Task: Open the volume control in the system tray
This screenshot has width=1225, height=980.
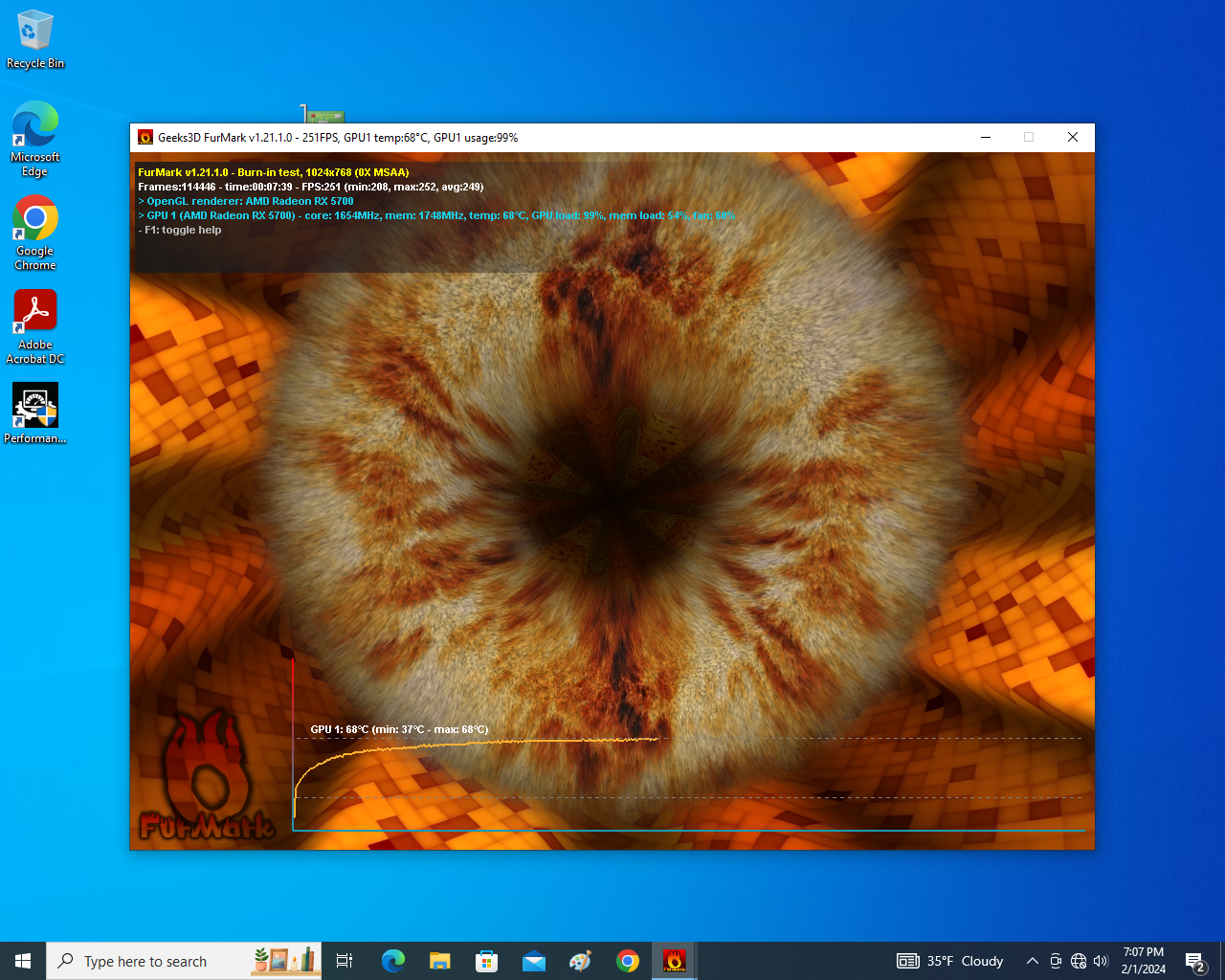Action: tap(1101, 961)
